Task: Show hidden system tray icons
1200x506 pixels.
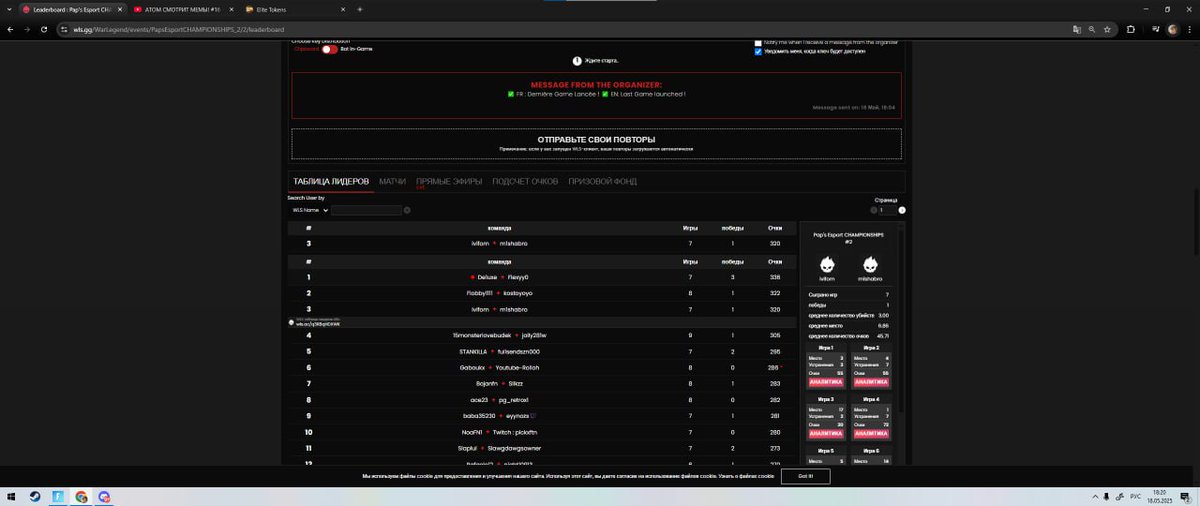Action: [x=1093, y=496]
